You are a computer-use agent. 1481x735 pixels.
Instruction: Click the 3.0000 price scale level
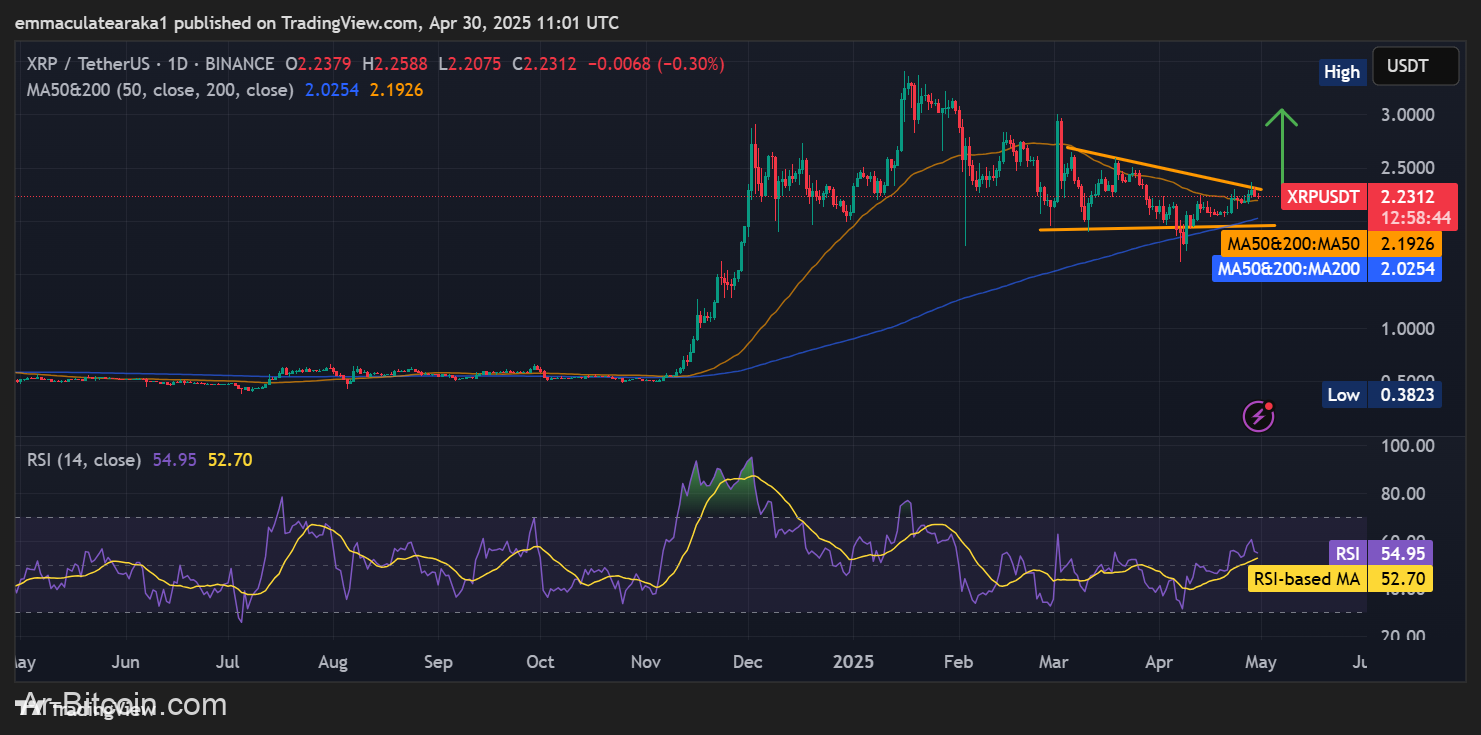[1407, 114]
